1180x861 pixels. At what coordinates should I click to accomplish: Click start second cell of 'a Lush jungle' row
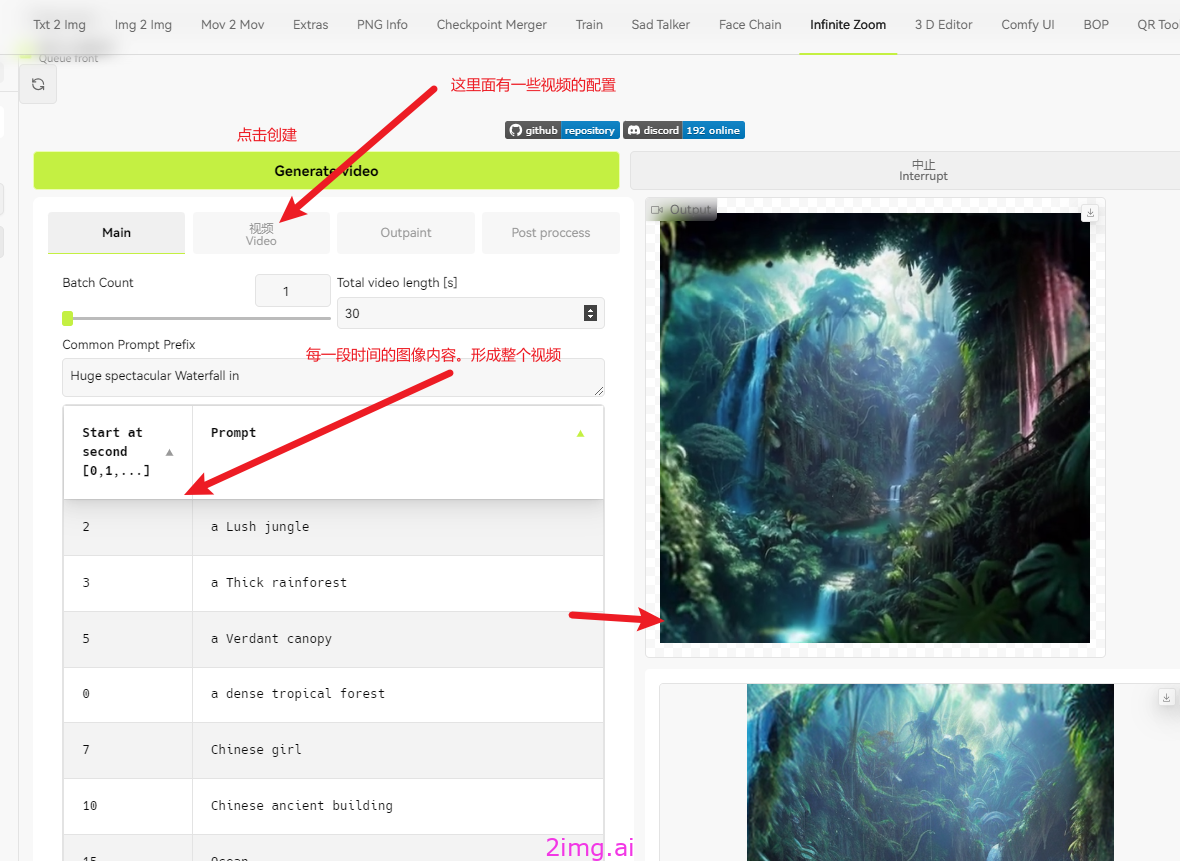(128, 528)
